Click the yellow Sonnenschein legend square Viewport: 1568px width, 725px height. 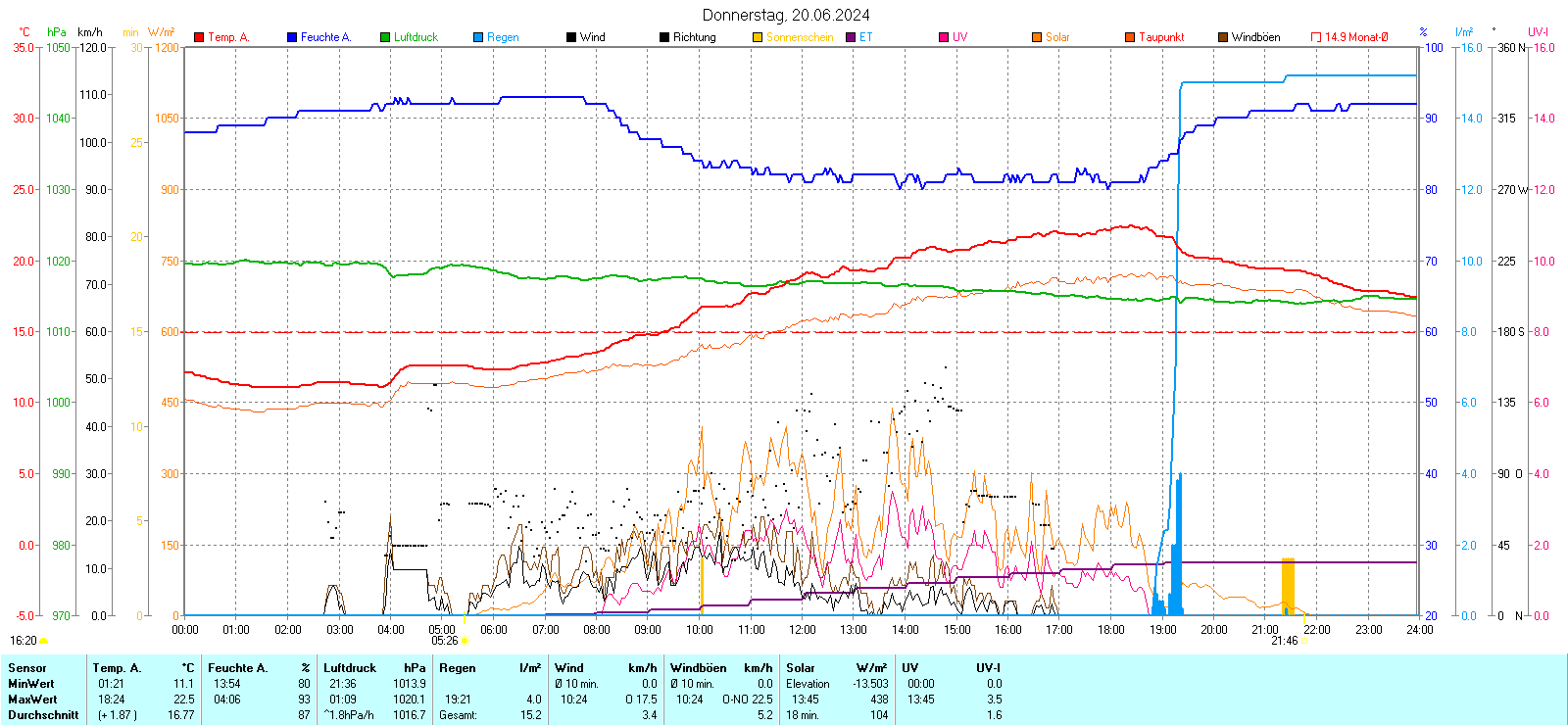pos(758,37)
